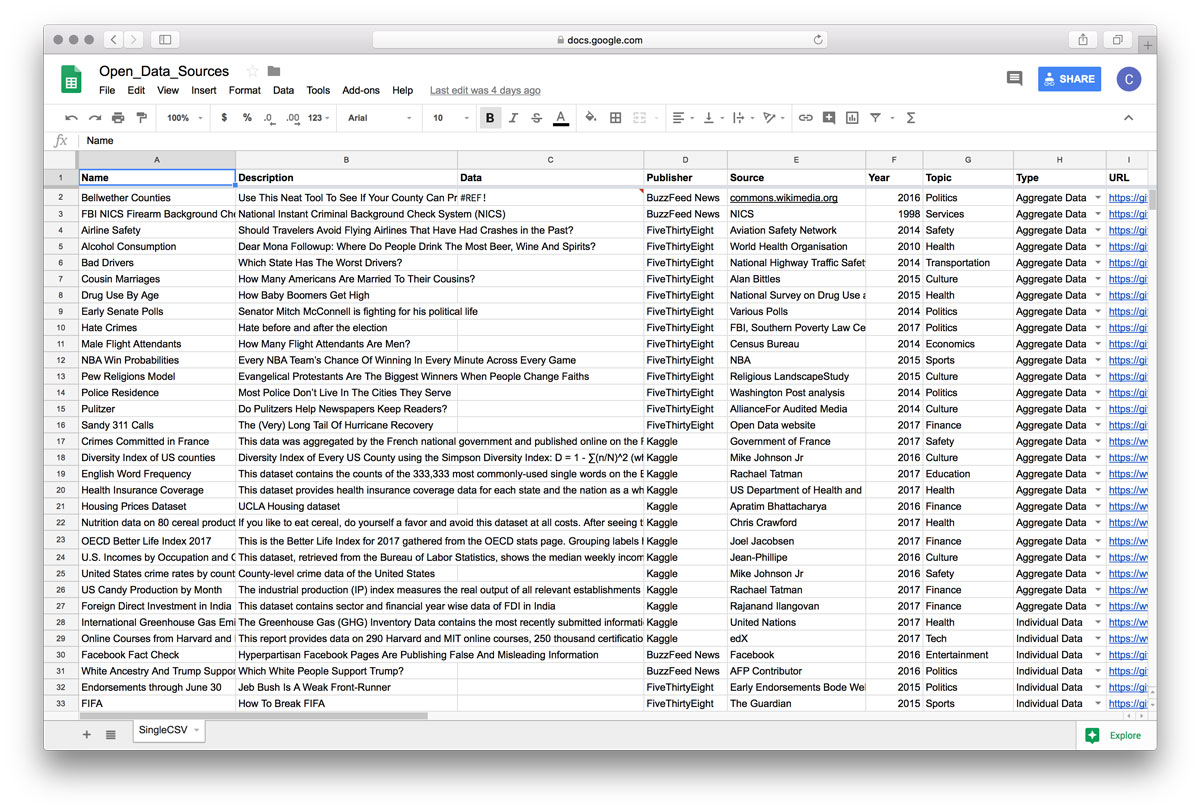Insert a chart

(x=852, y=118)
